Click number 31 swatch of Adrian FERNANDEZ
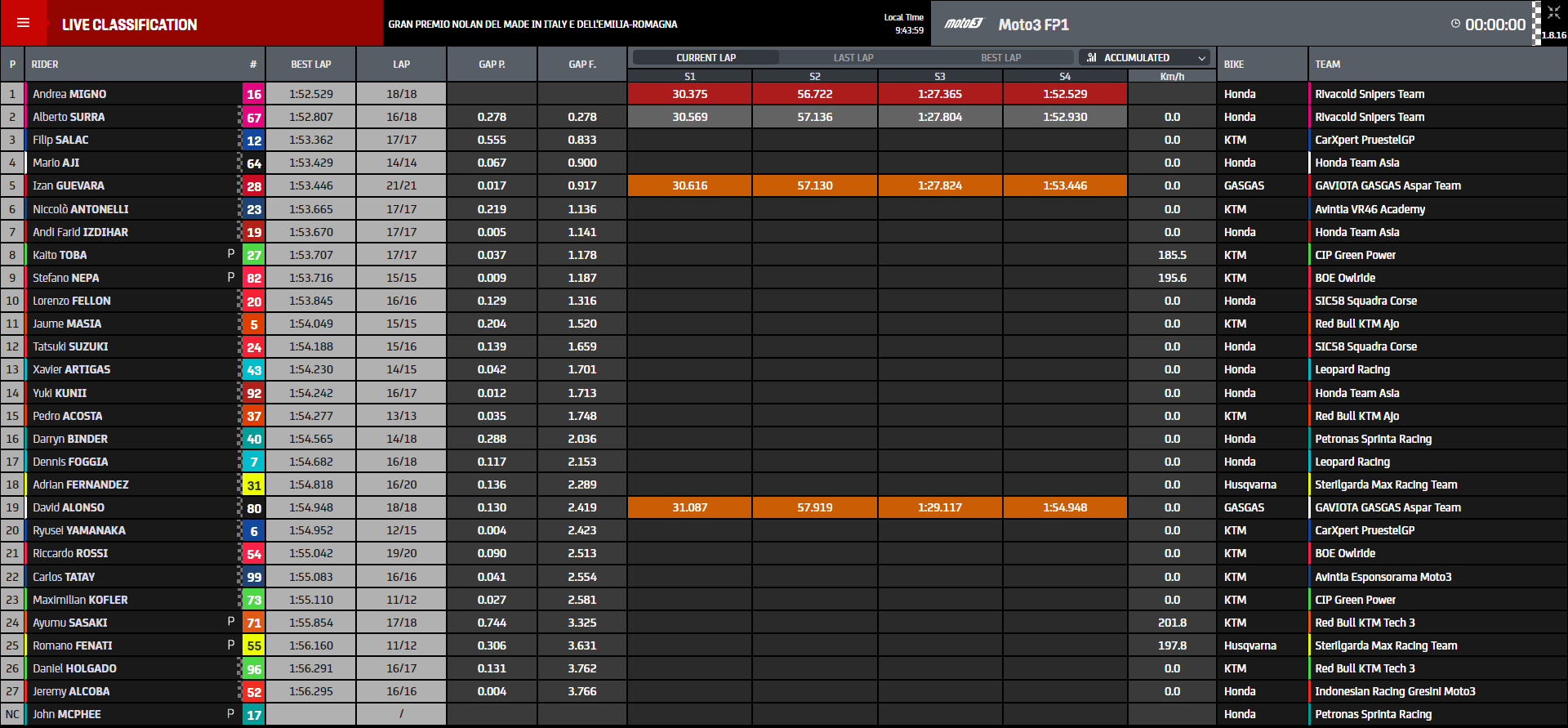 coord(254,485)
